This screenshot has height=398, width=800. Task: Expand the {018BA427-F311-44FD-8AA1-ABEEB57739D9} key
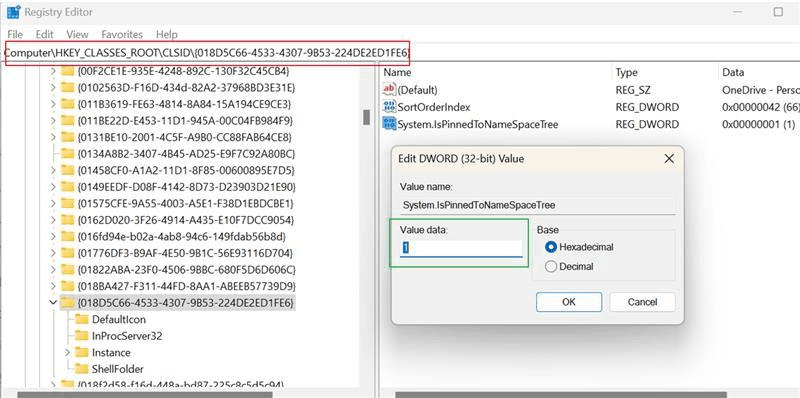click(53, 286)
